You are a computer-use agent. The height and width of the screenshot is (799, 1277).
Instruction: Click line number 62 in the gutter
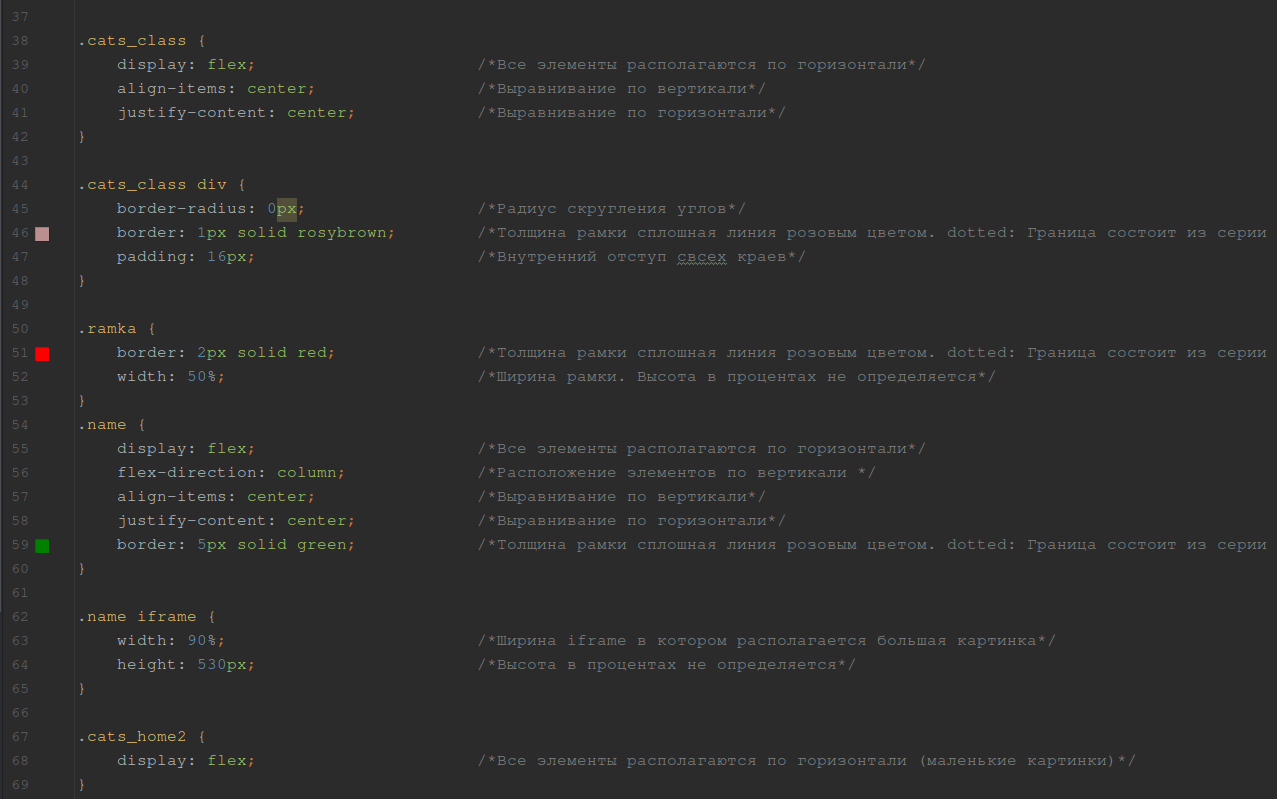(x=20, y=617)
